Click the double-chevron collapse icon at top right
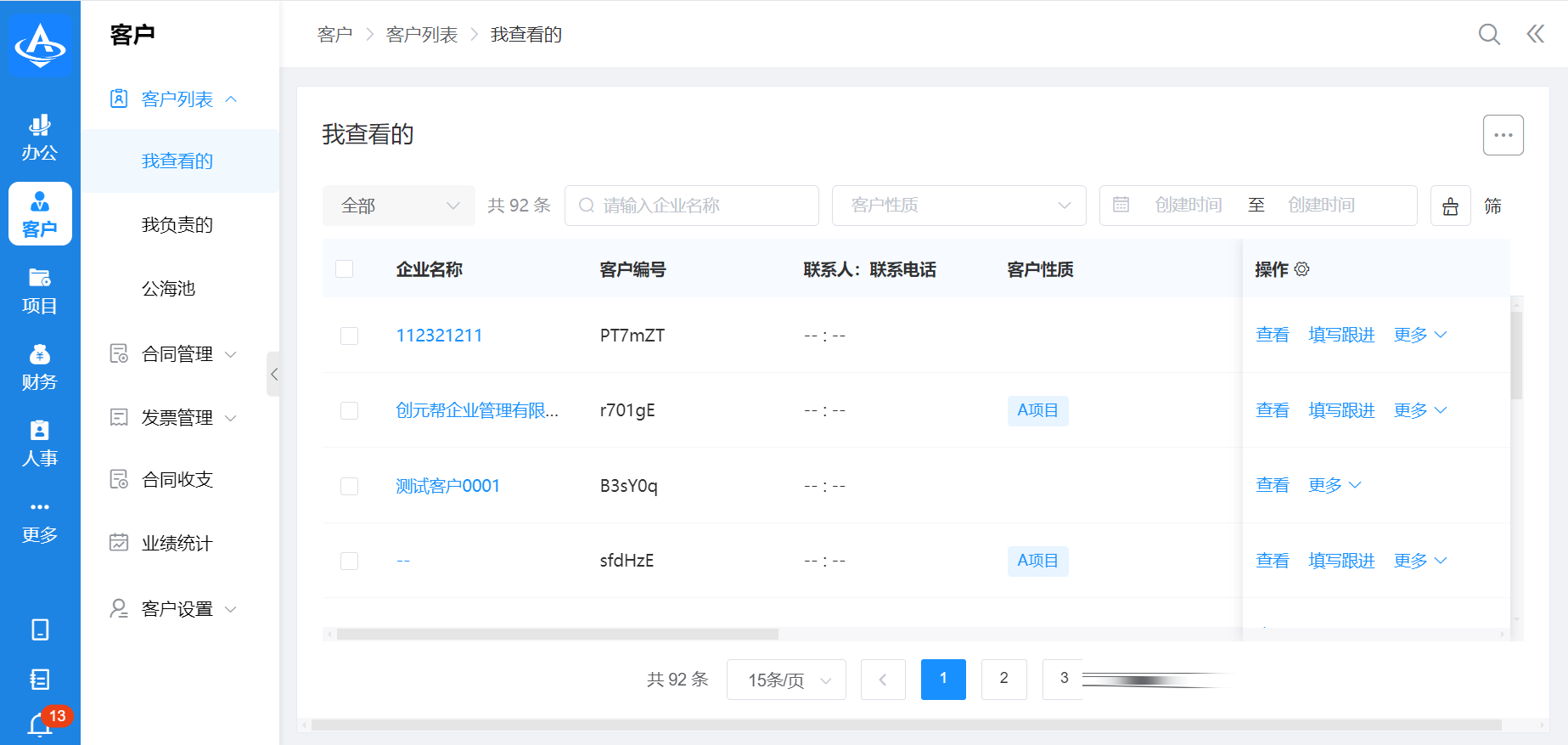The image size is (1568, 745). pyautogui.click(x=1535, y=34)
